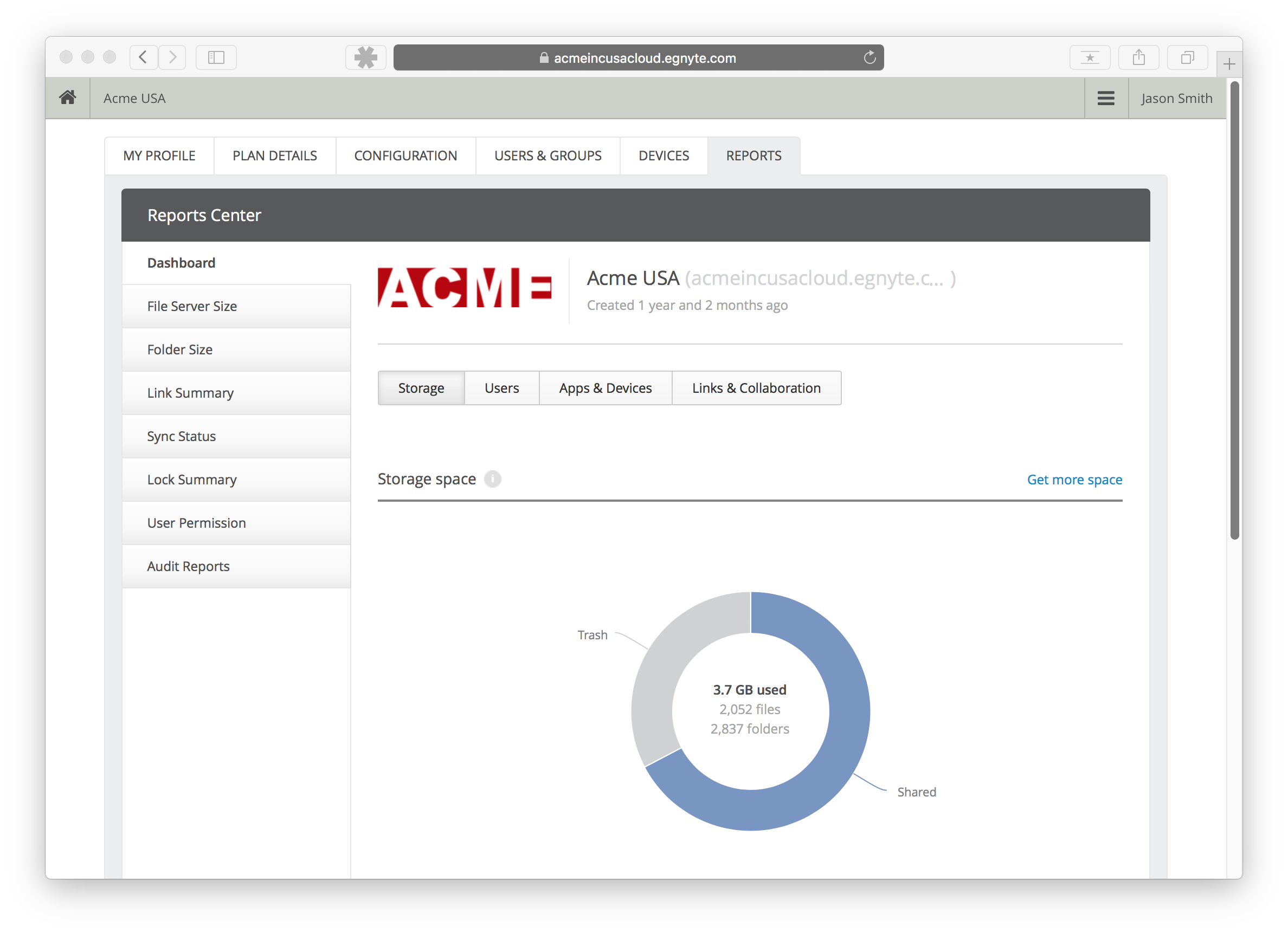Go back with browser back arrow
This screenshot has width=1288, height=933.
coord(143,58)
